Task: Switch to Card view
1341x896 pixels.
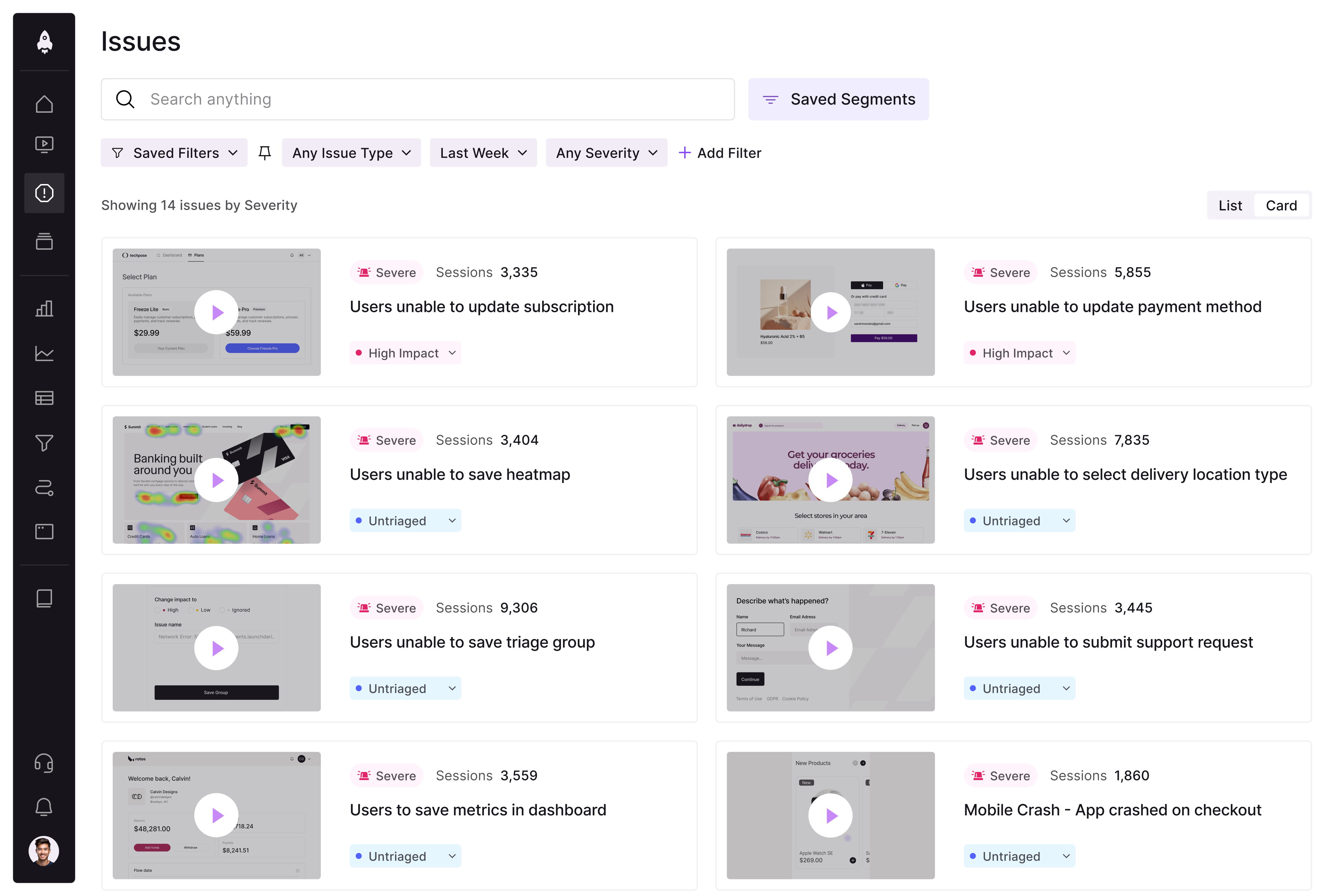Action: coord(1281,206)
